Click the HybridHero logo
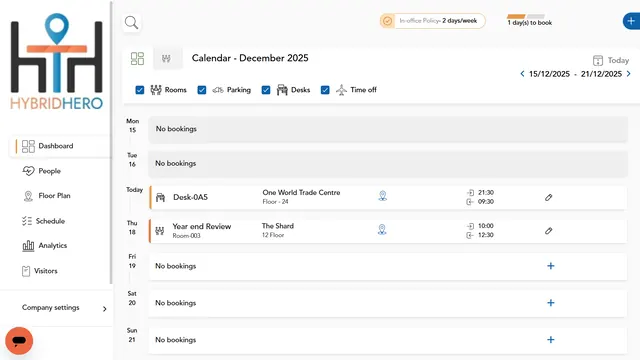 click(x=57, y=62)
